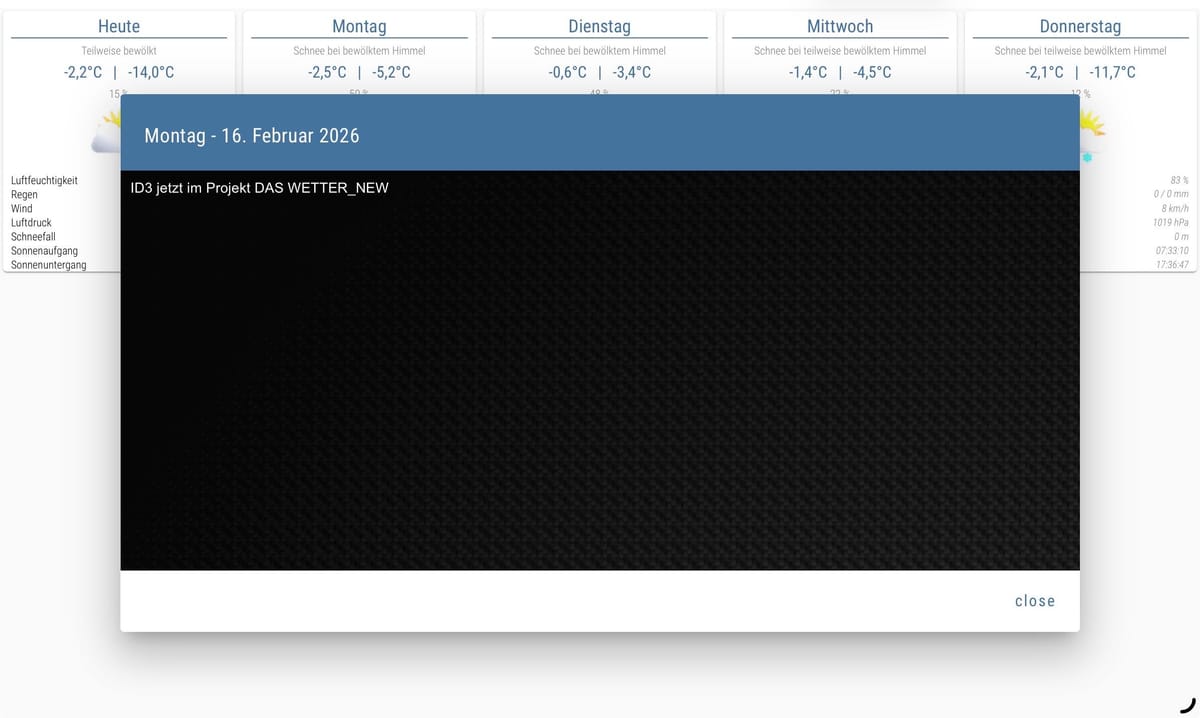1200x718 pixels.
Task: Click the sun icon in Donnerstag card
Action: point(1092,123)
